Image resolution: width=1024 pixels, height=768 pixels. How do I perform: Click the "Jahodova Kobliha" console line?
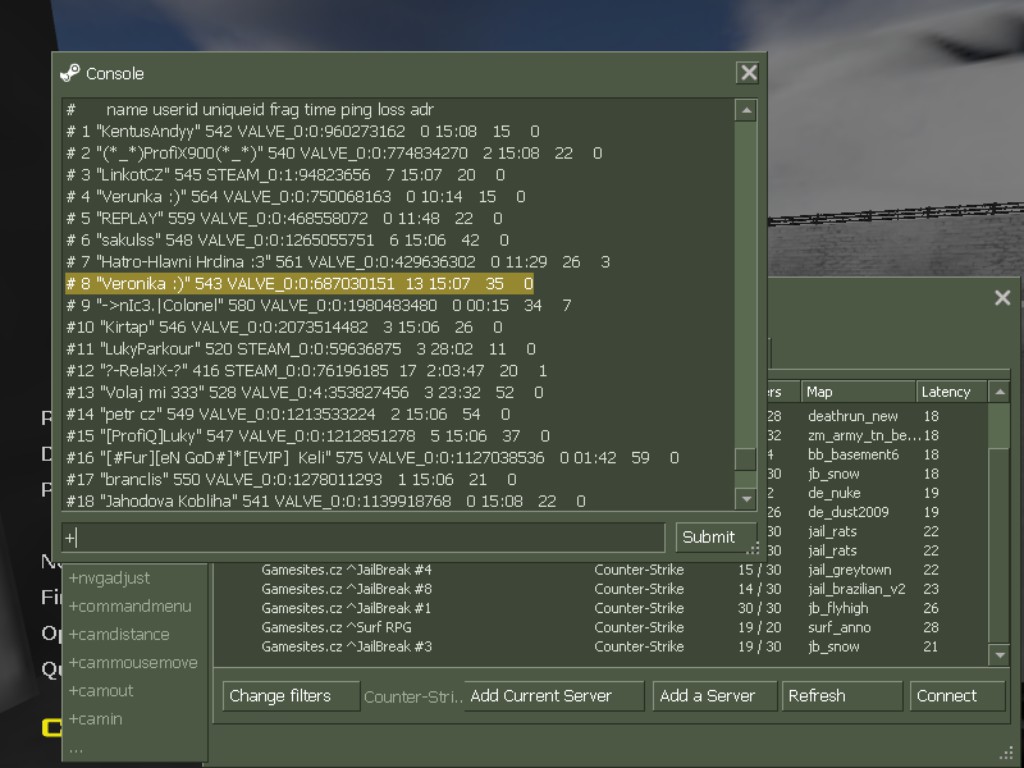325,501
